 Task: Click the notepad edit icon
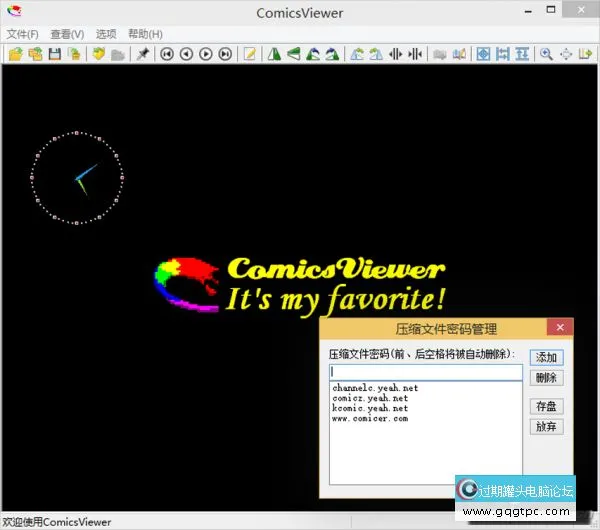pyautogui.click(x=250, y=54)
